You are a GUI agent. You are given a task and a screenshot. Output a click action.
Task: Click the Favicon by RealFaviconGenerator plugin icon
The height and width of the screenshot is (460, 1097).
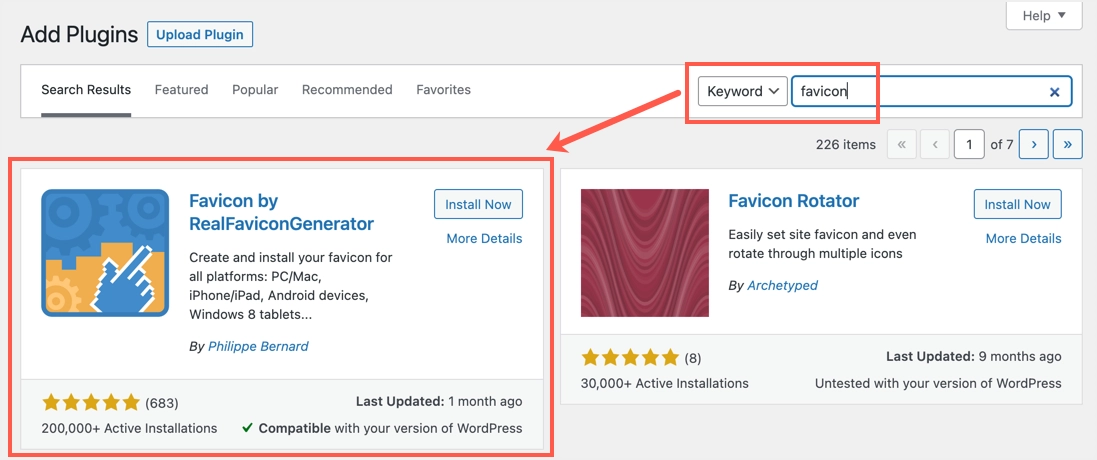(x=105, y=253)
